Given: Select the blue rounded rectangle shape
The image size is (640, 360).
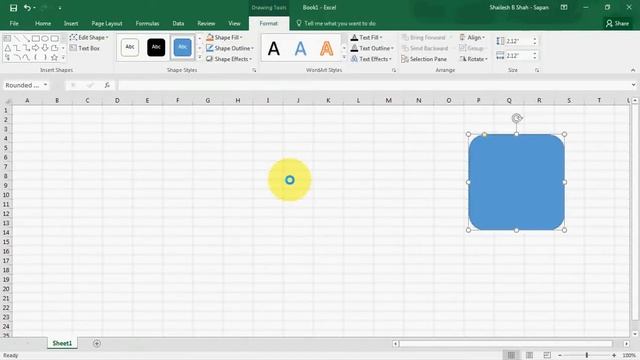Looking at the screenshot, I should tap(516, 182).
